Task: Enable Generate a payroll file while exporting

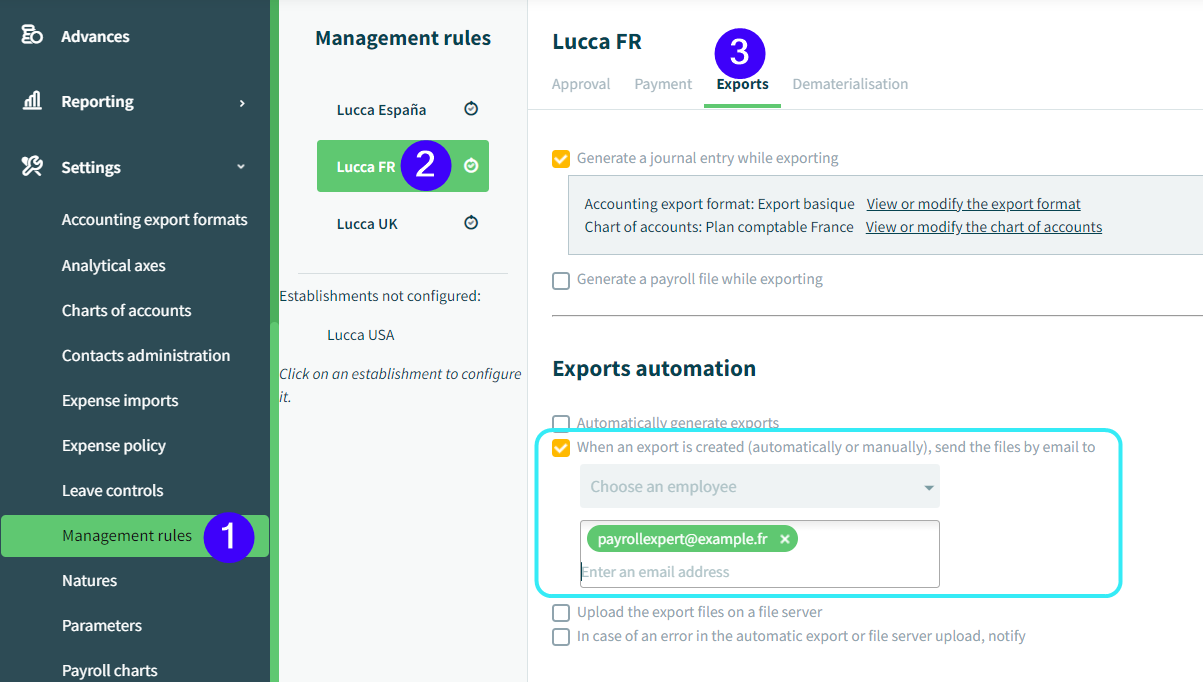Action: point(561,280)
